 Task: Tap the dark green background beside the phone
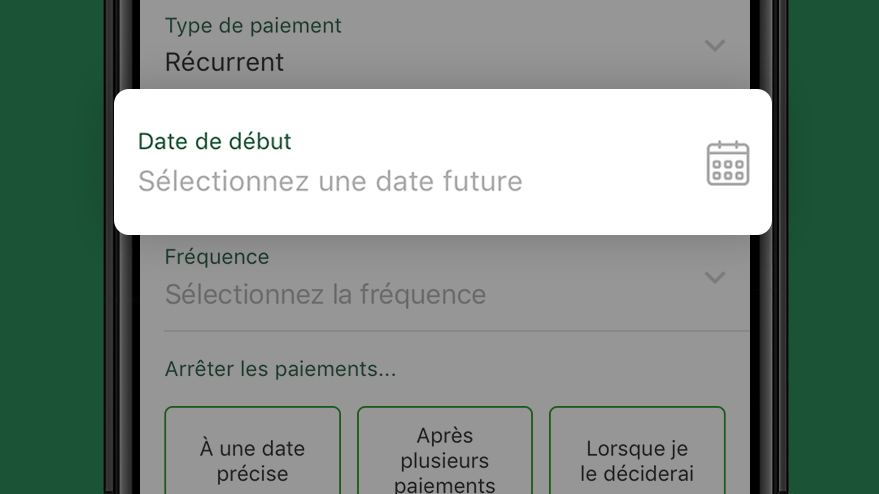[x=52, y=247]
